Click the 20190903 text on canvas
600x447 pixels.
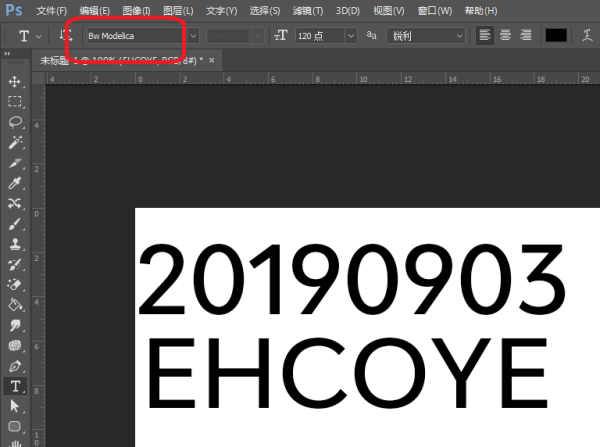pyautogui.click(x=352, y=279)
